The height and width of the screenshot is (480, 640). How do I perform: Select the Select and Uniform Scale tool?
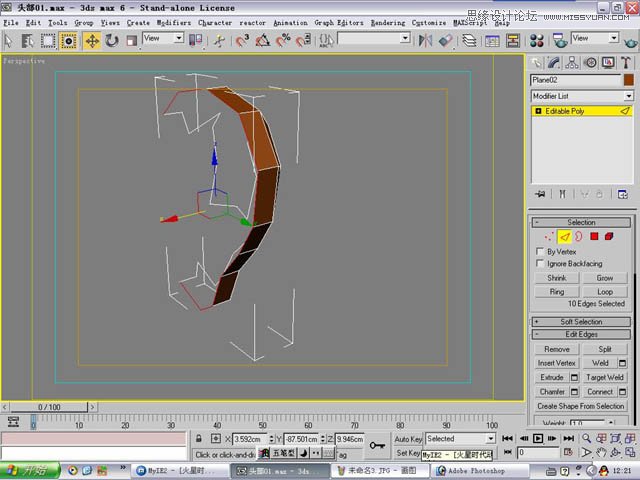click(x=131, y=41)
